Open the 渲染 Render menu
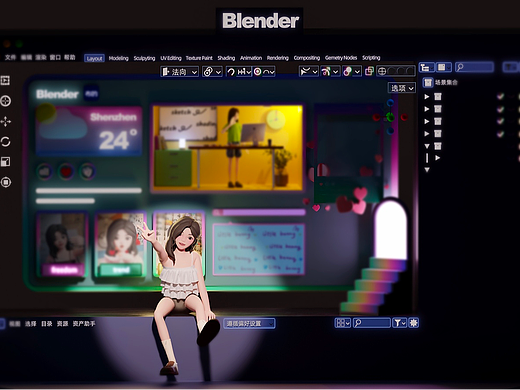520x390 pixels. [x=41, y=57]
